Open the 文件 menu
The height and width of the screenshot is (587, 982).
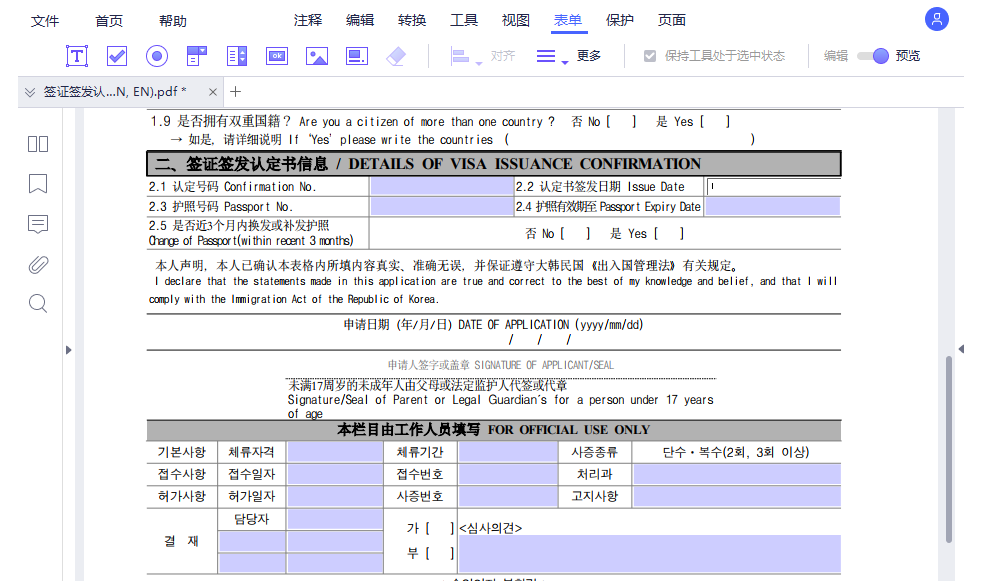[x=45, y=19]
